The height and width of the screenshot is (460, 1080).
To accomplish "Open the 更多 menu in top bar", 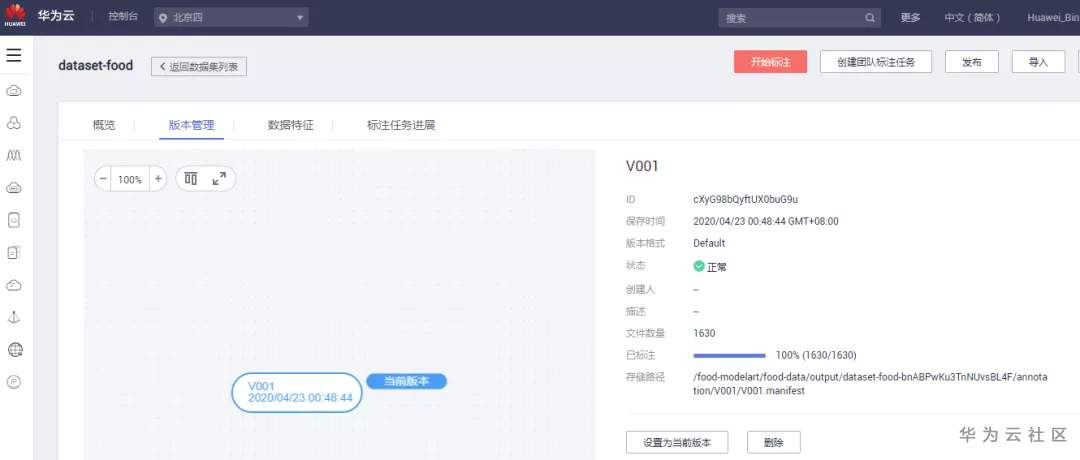I will coord(911,18).
